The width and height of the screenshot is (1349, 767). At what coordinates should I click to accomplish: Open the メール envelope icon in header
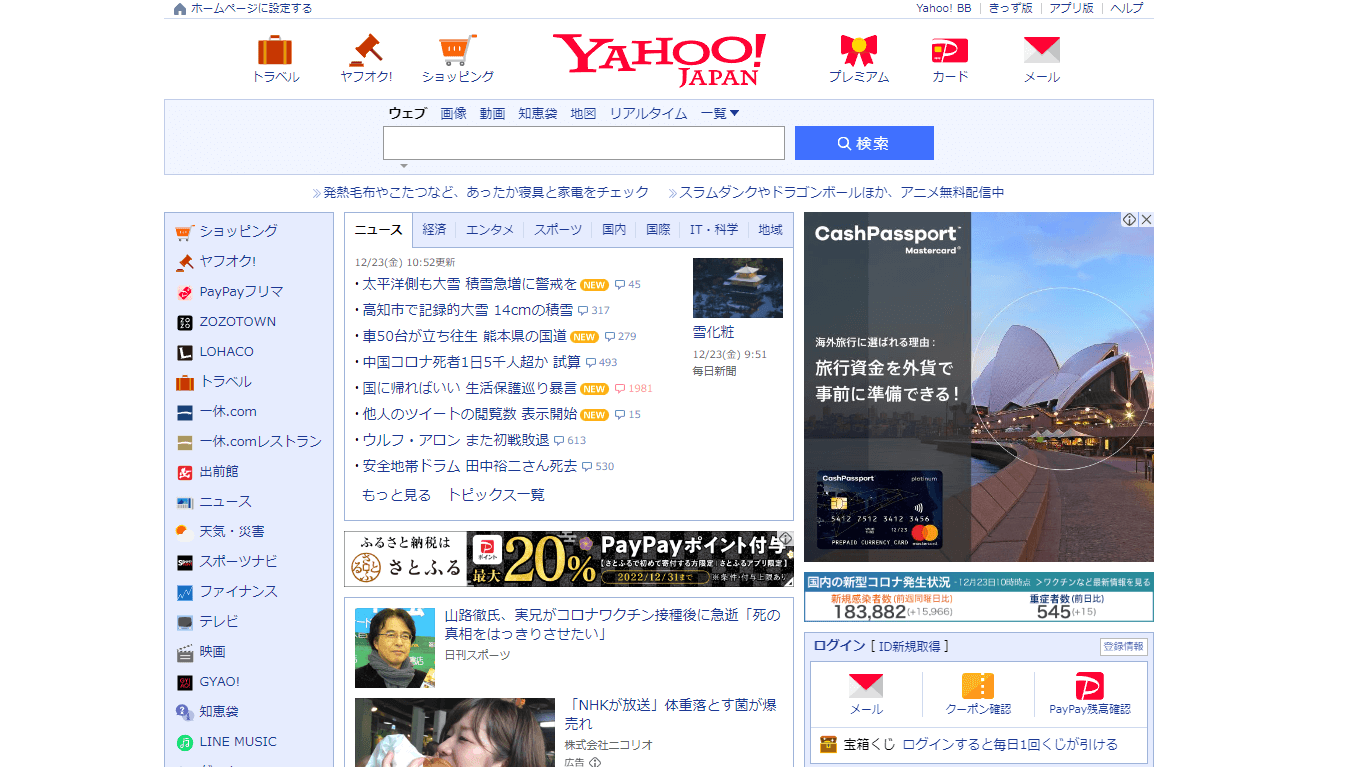point(1041,50)
